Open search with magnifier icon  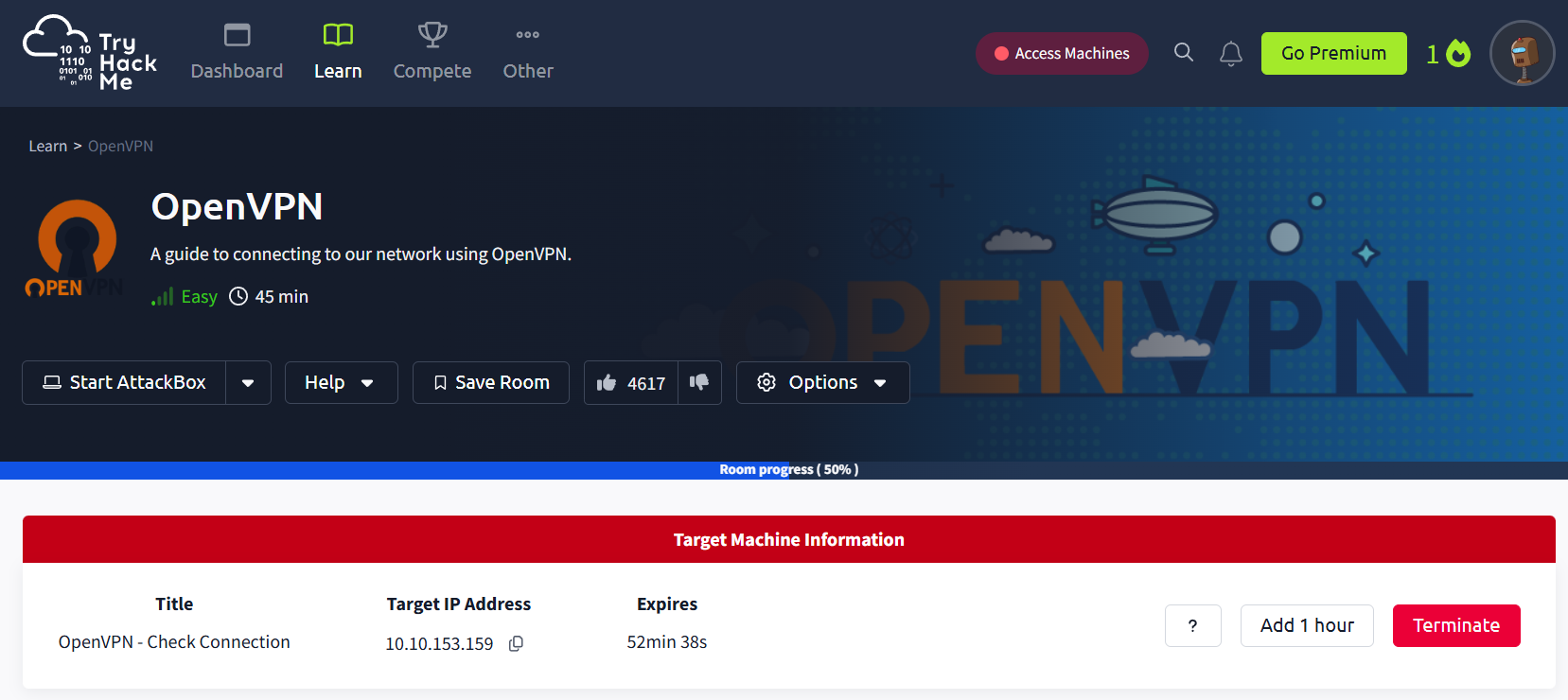pyautogui.click(x=1184, y=52)
